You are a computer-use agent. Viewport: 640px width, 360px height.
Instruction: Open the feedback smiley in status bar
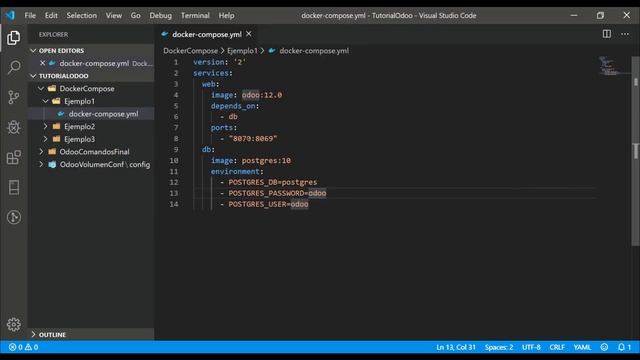[604, 347]
